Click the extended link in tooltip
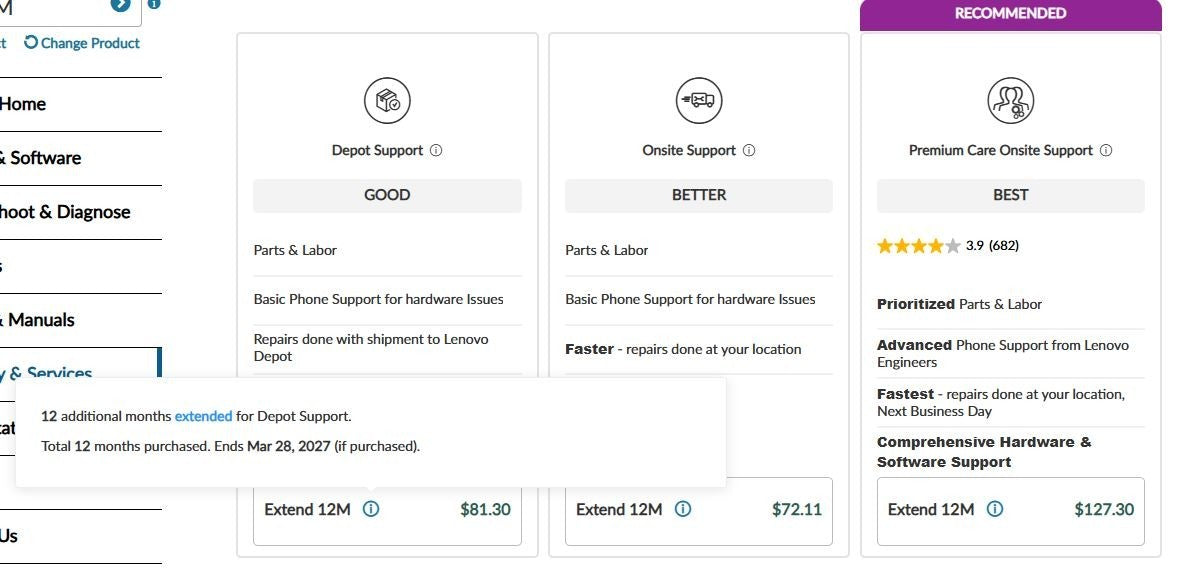1182x570 pixels. point(204,416)
